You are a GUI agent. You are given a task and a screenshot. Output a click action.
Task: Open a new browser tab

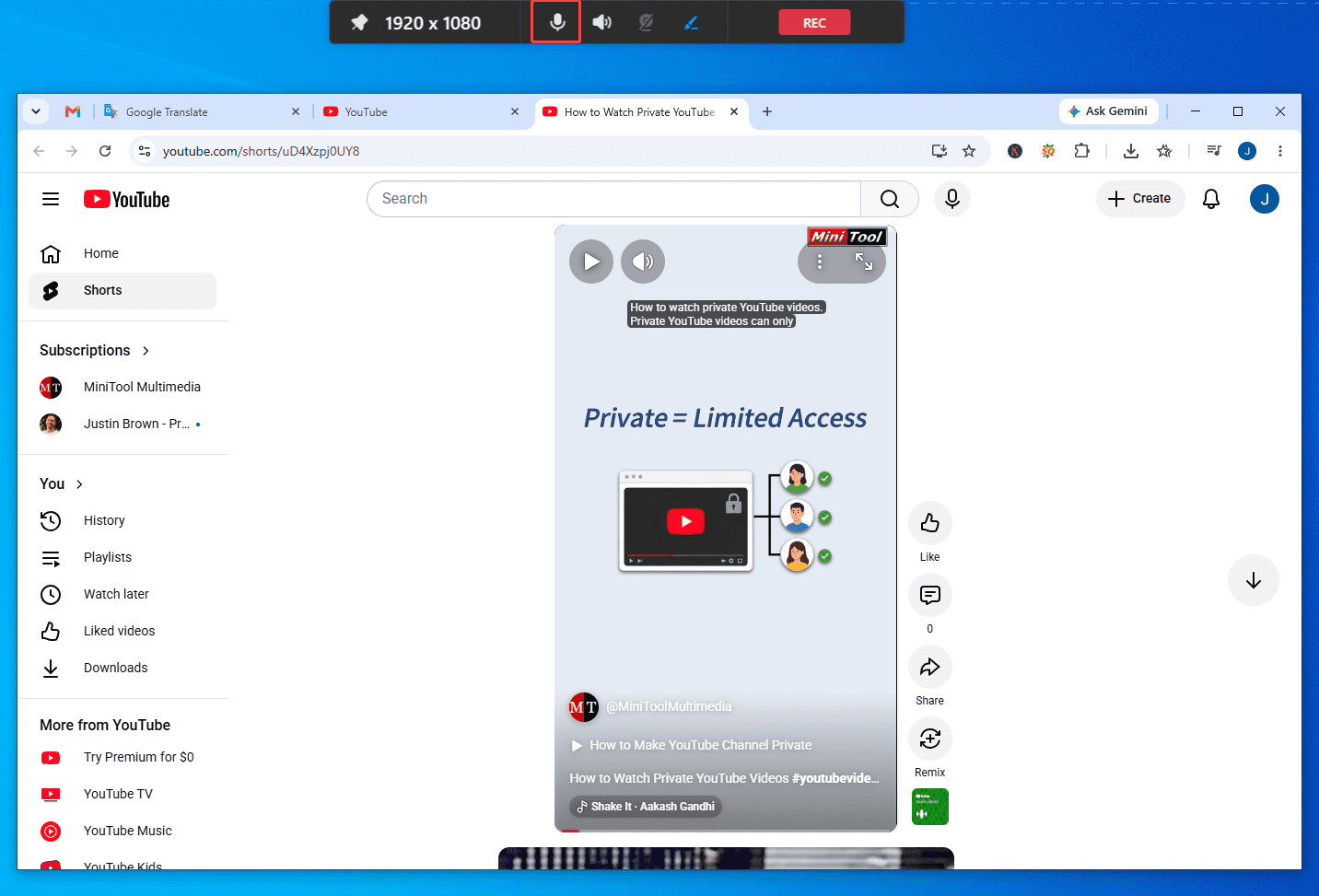click(767, 111)
